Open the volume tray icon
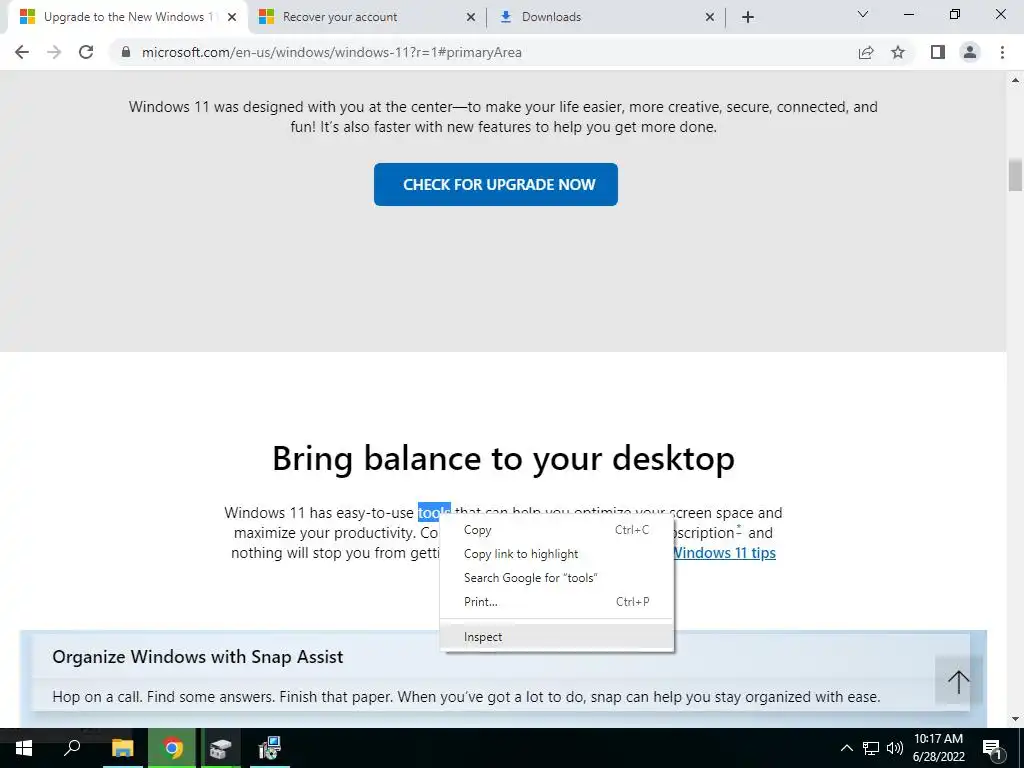1024x768 pixels. point(895,748)
